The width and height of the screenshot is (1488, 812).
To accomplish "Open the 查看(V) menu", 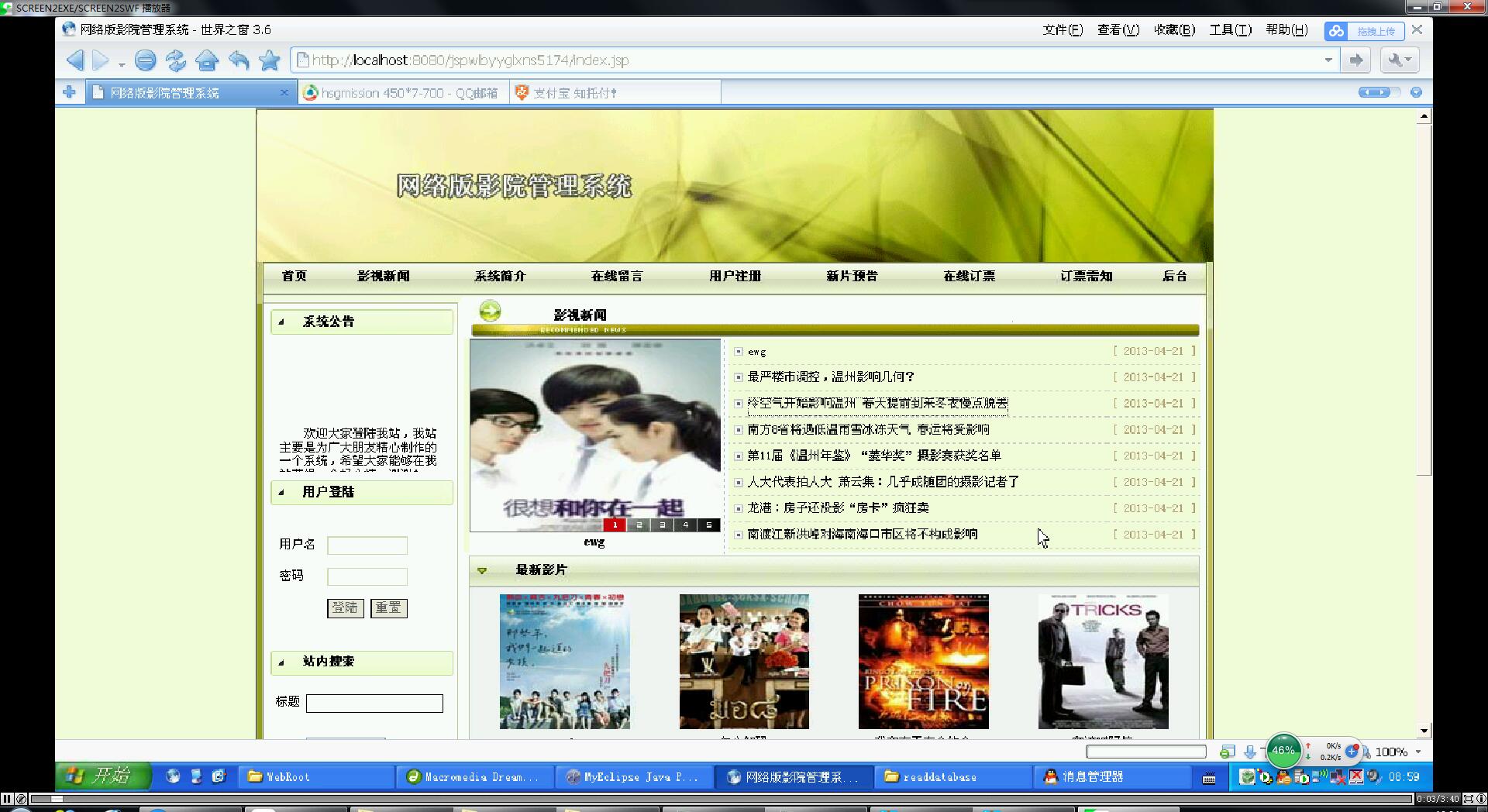I will (1118, 29).
